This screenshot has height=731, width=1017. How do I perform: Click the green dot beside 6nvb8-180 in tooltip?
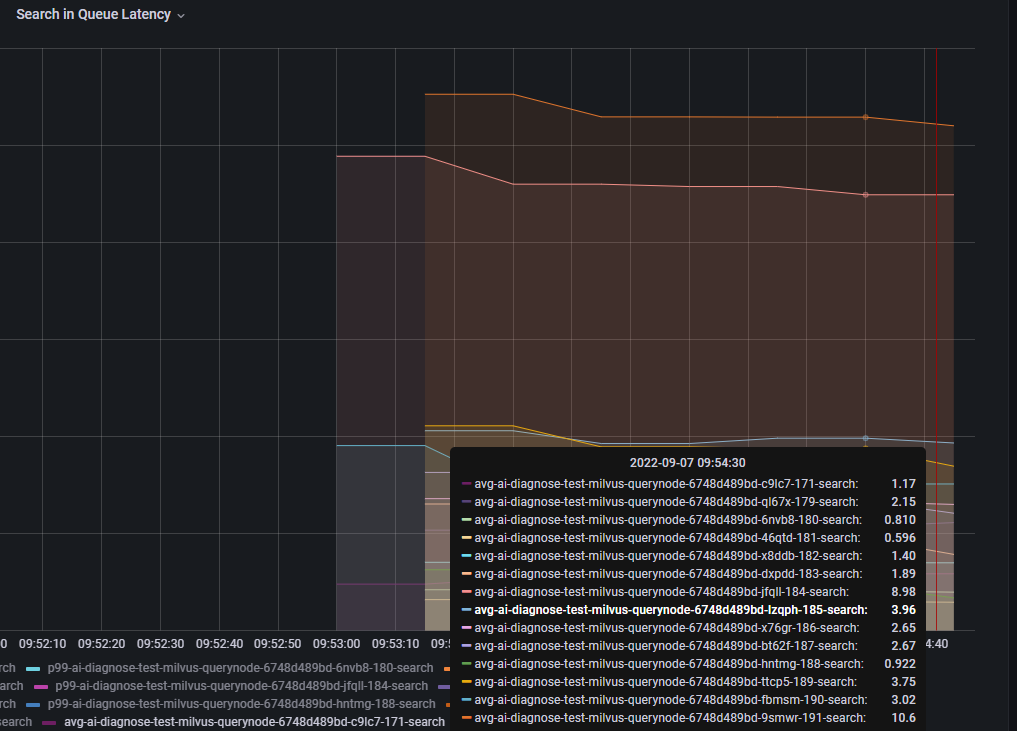[466, 519]
